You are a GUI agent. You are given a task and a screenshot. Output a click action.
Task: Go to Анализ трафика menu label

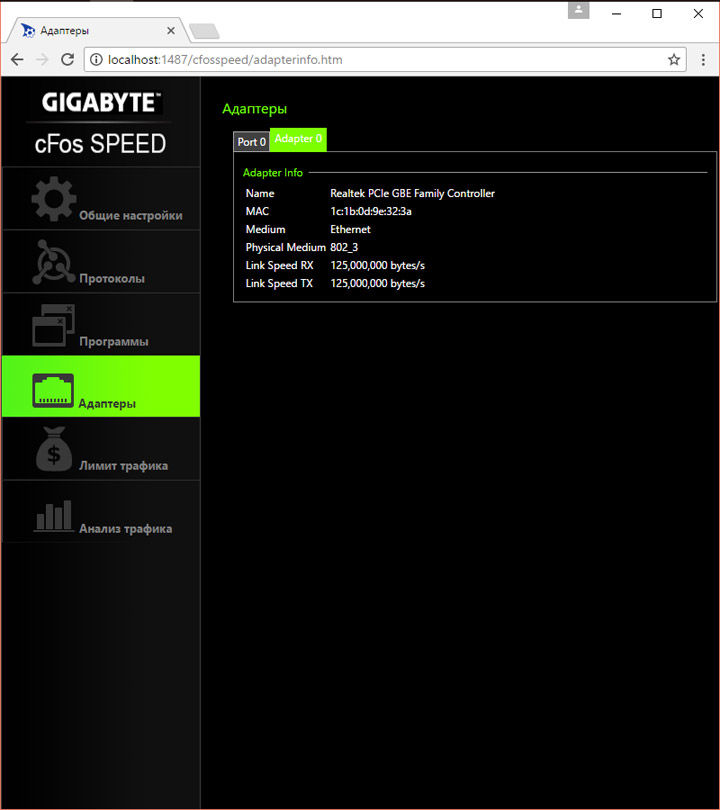click(x=126, y=528)
